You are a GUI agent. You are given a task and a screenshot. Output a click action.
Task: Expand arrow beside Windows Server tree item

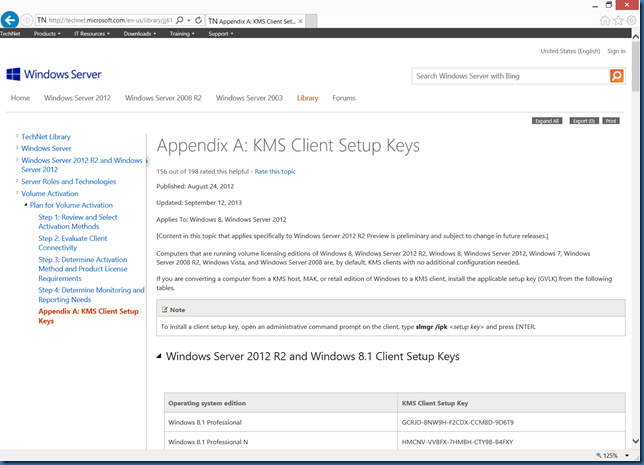[17, 147]
